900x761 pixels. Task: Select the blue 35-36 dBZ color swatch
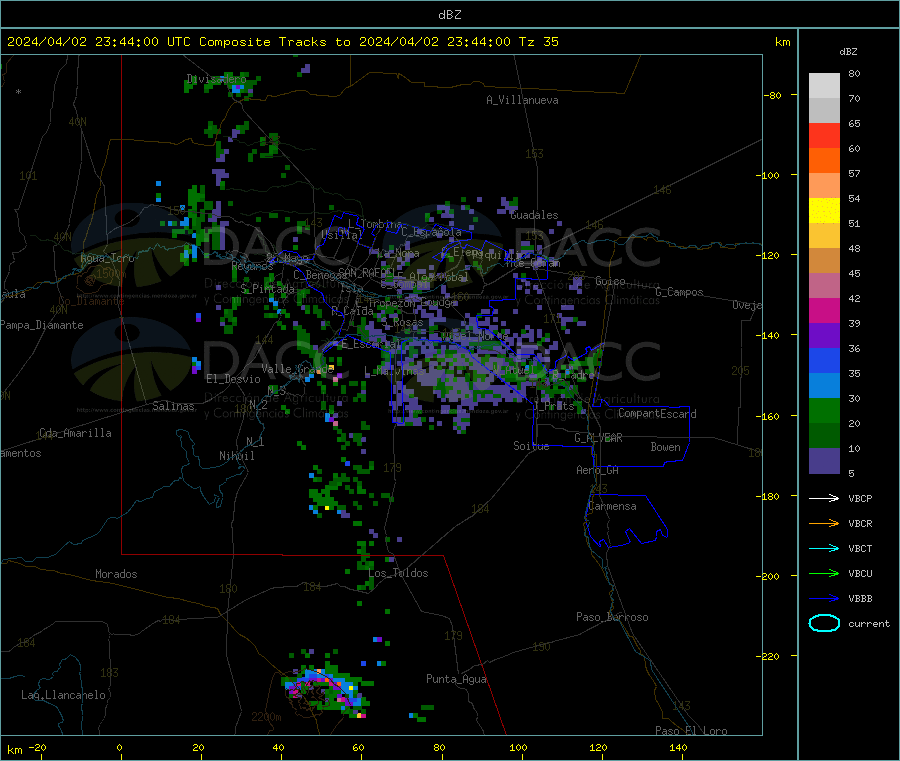click(824, 360)
